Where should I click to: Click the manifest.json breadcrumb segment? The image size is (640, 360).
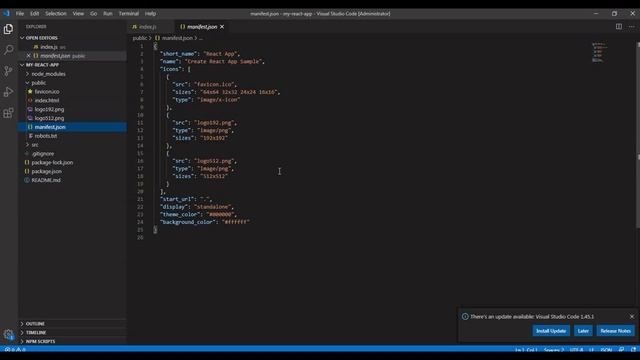tap(173, 38)
